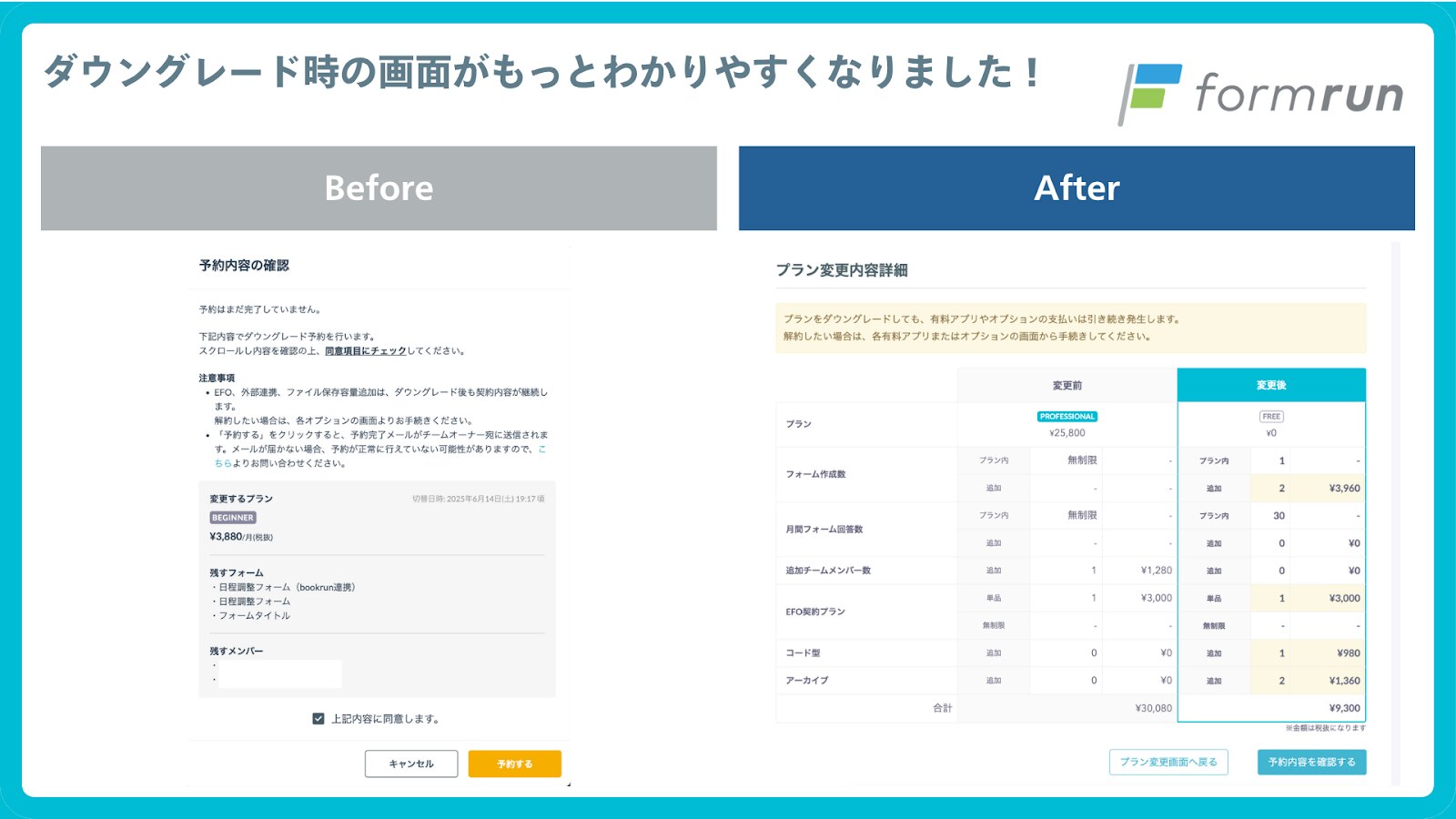This screenshot has height=819, width=1456.
Task: Click the underlined 同意項目にチェック text
Action: [365, 351]
